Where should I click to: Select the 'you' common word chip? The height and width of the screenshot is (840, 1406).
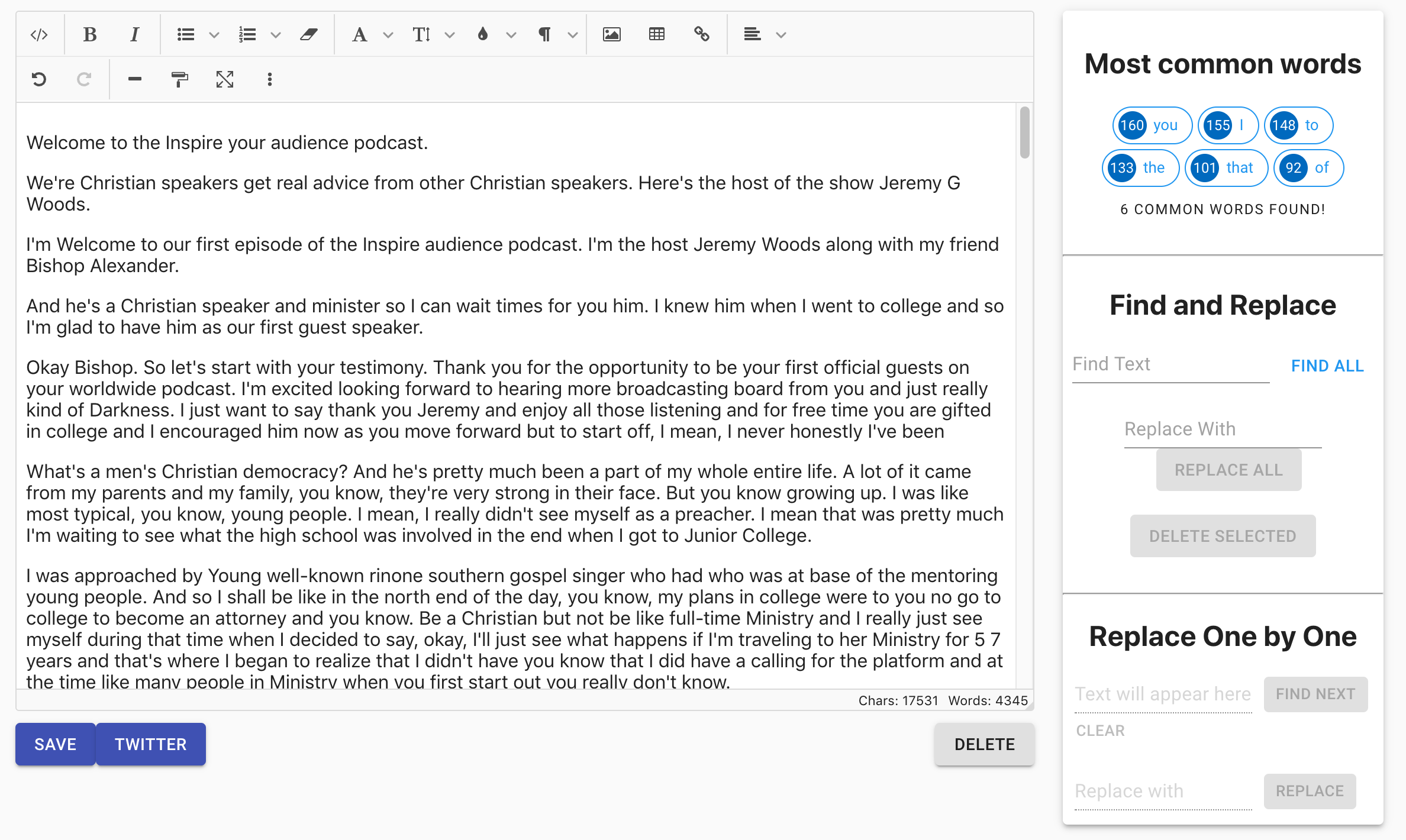pos(1152,125)
